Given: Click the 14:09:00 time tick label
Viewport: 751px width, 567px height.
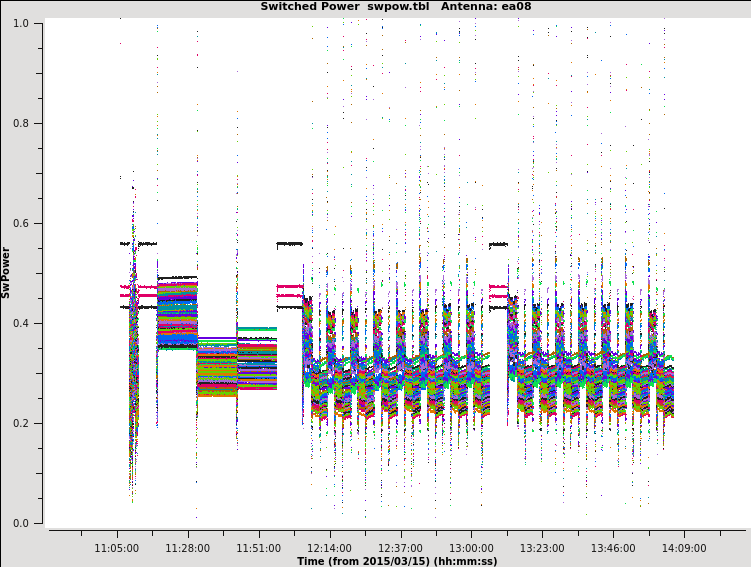Looking at the screenshot, I should coord(684,548).
